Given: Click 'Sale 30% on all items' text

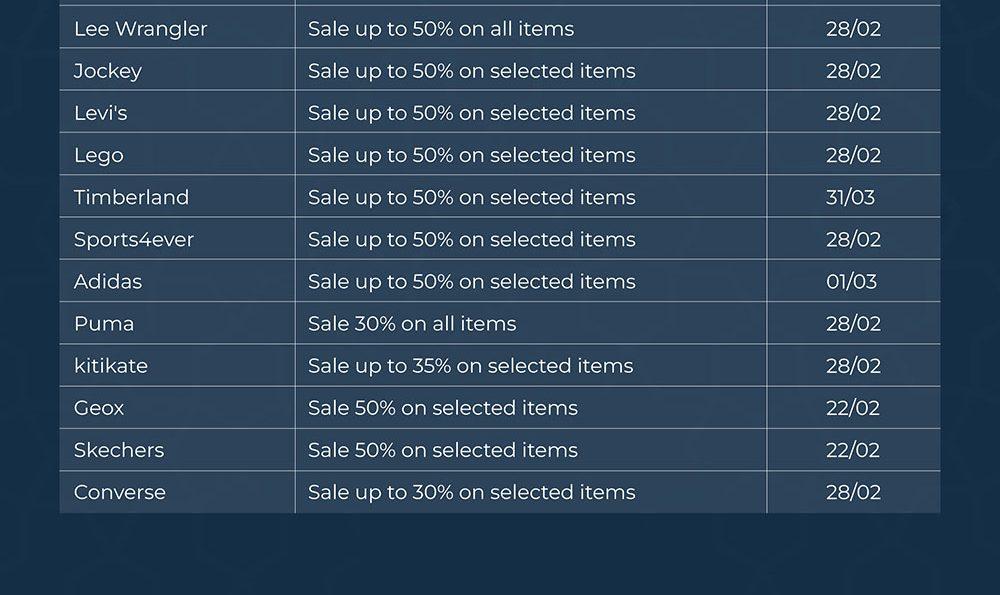Looking at the screenshot, I should [412, 323].
